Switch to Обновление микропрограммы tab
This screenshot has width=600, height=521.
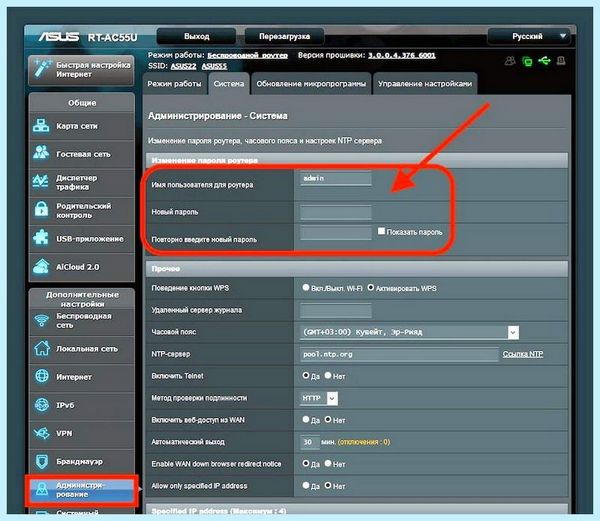311,83
